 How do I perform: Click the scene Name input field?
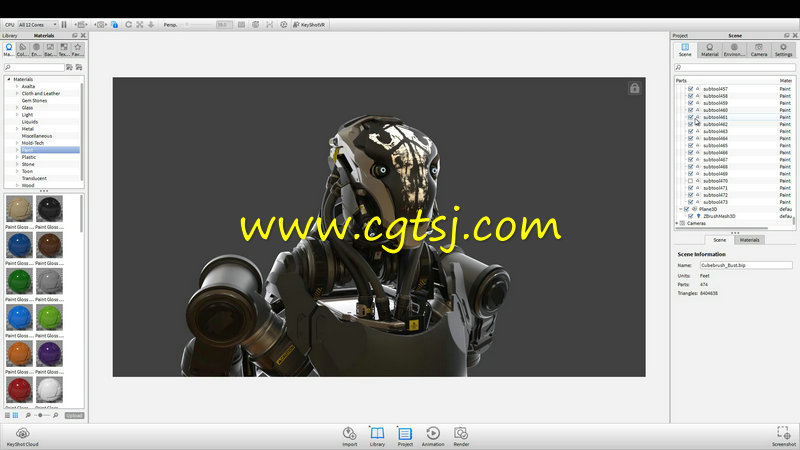point(746,265)
